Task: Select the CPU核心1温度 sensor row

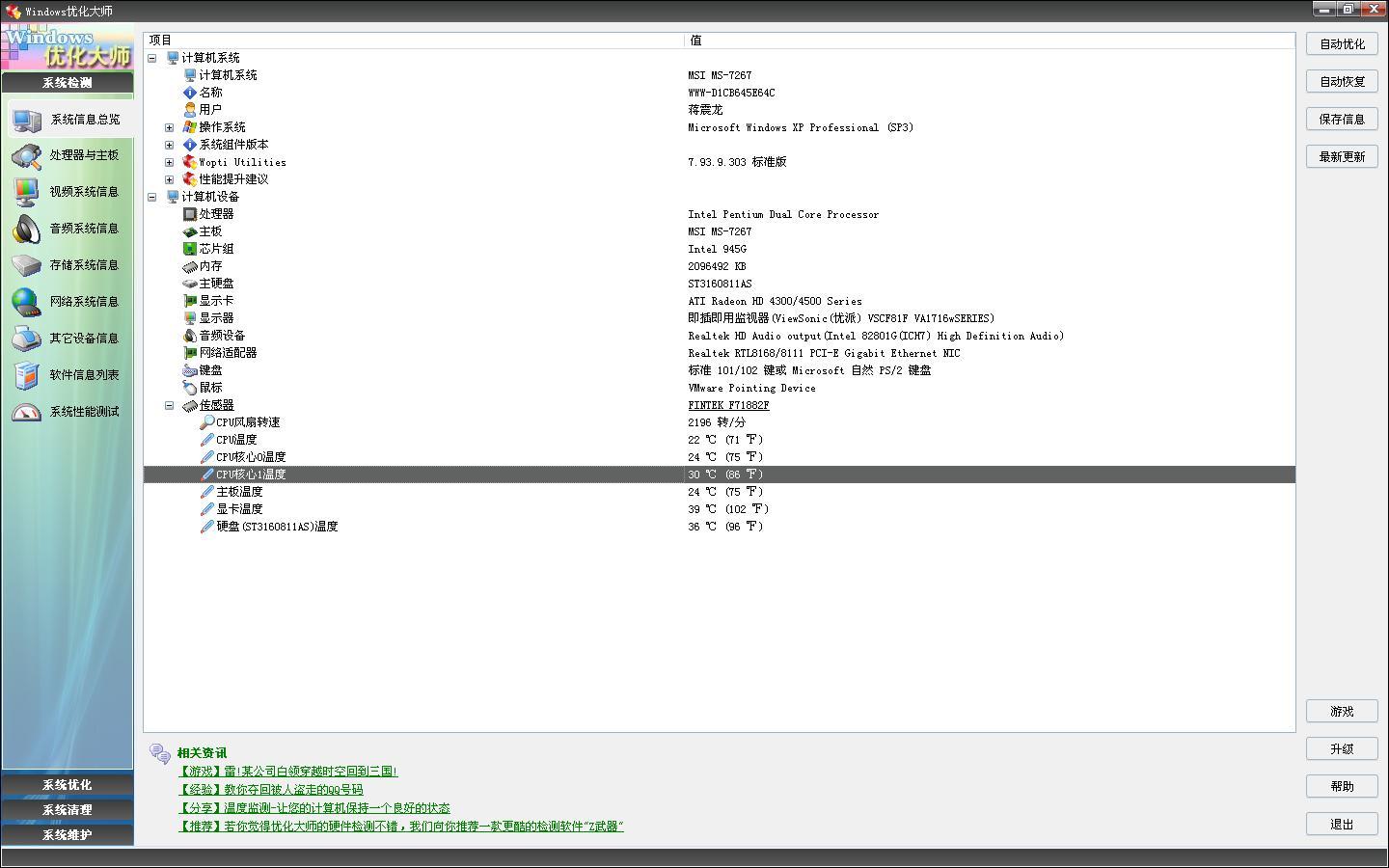Action: (720, 475)
